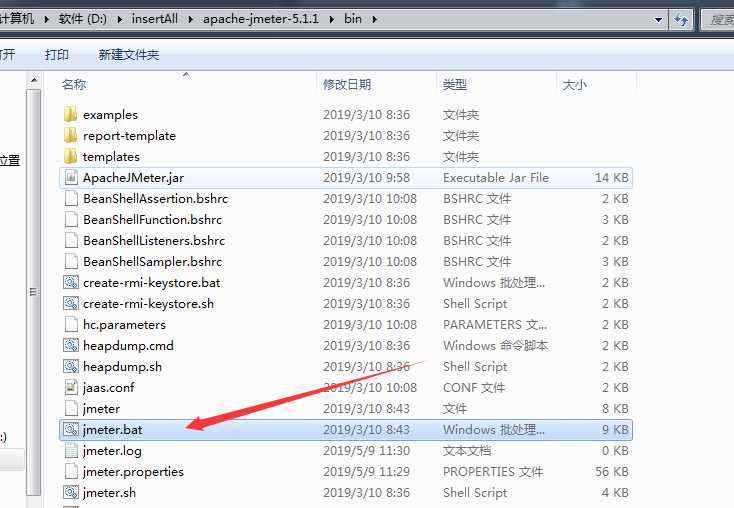Screen dimensions: 734x508
Task: Select the report-template folder name
Action: point(129,136)
